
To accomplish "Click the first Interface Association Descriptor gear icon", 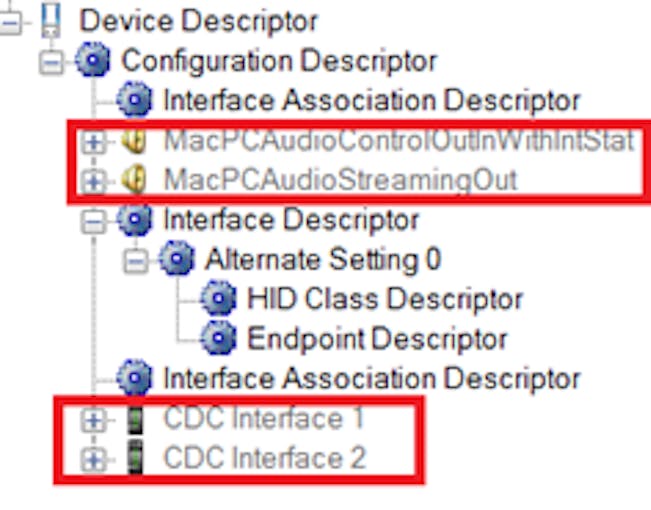I will [x=135, y=100].
